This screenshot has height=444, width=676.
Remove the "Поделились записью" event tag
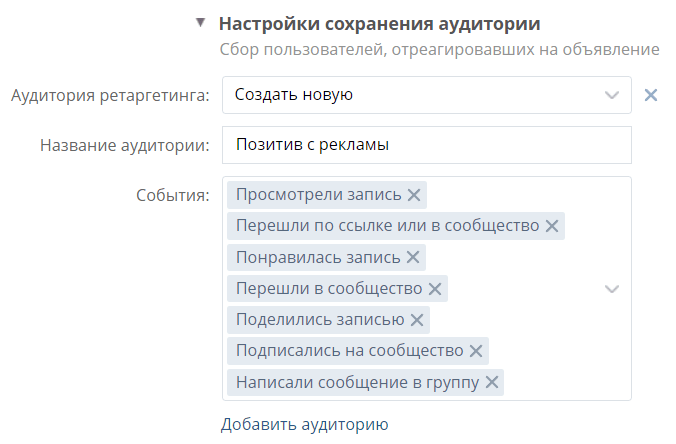coord(416,320)
